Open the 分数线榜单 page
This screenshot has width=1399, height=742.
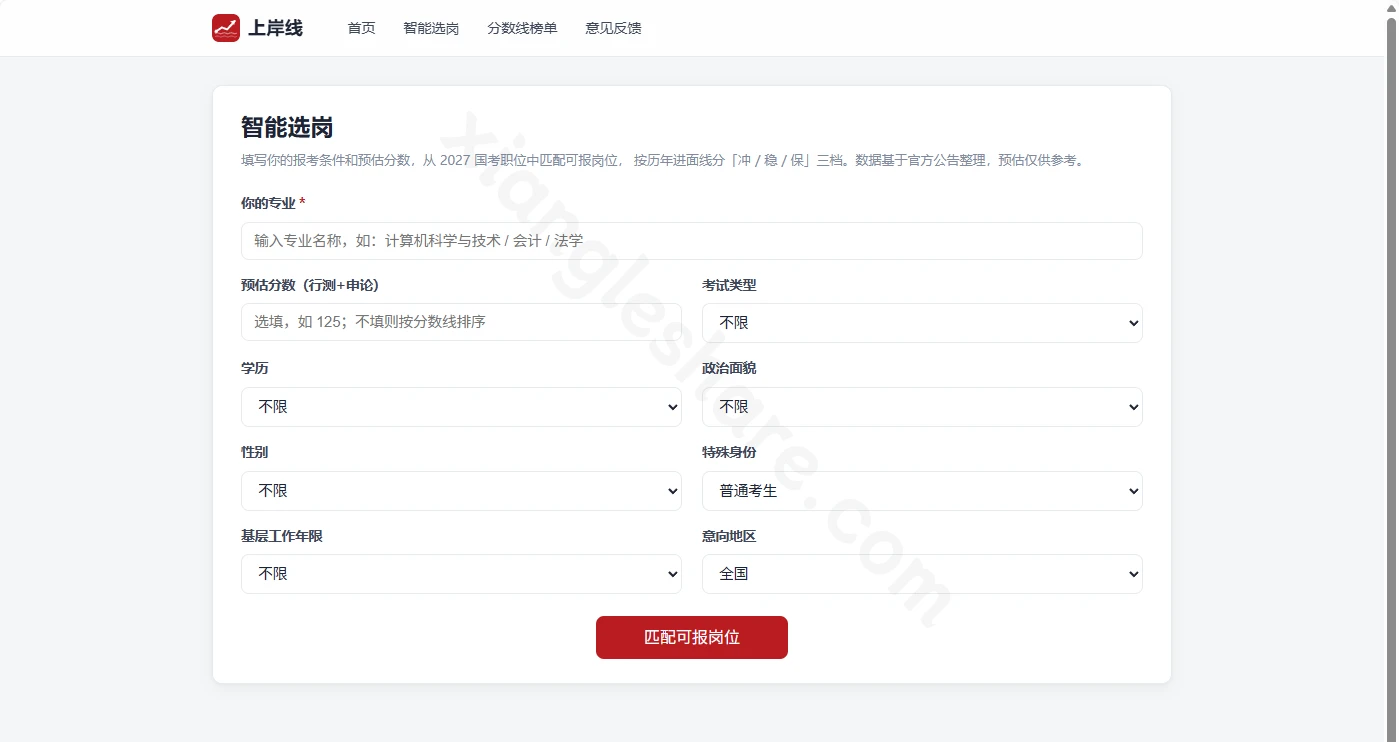pos(522,28)
